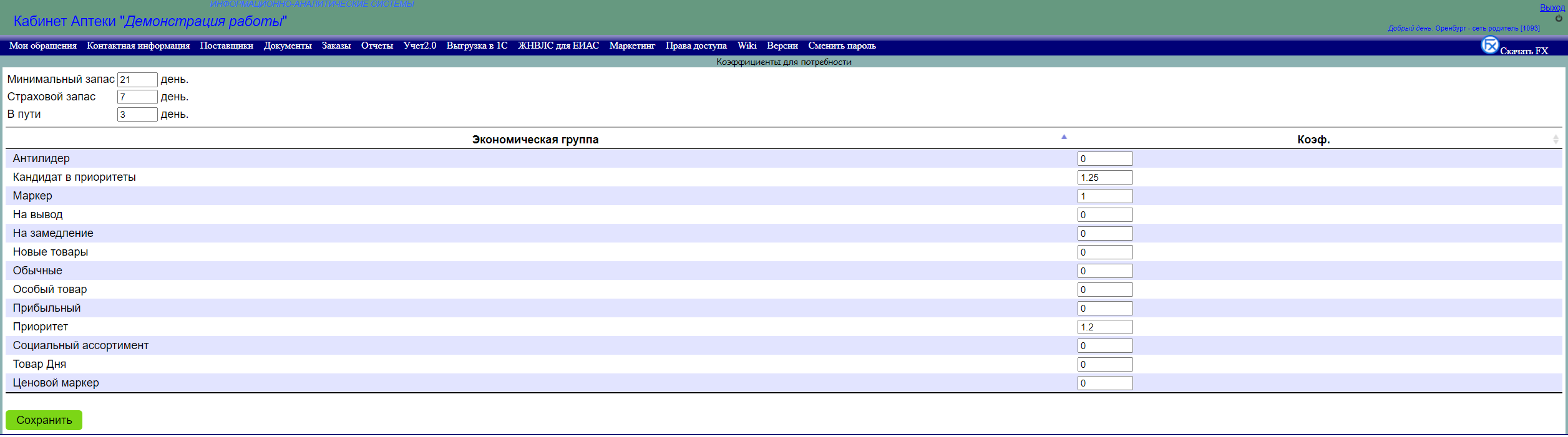
Task: Click the power icon below Выход
Action: (x=1559, y=18)
